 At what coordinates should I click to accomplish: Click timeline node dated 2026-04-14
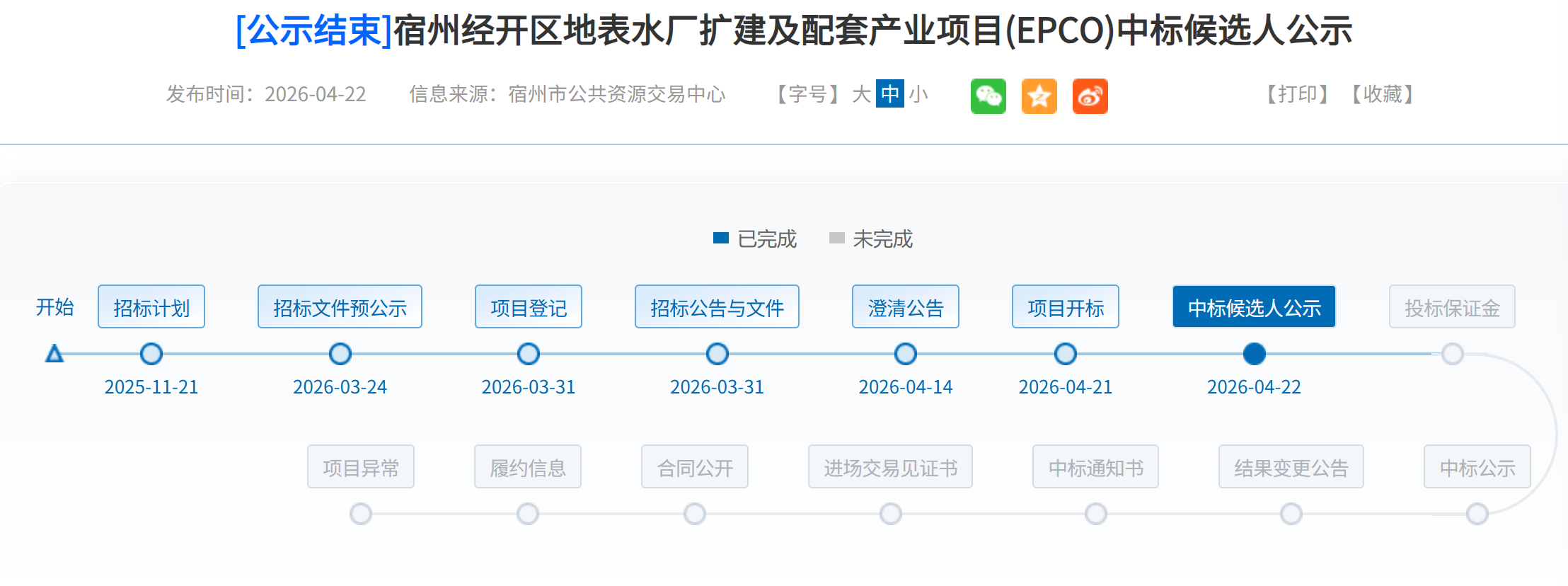coord(906,354)
